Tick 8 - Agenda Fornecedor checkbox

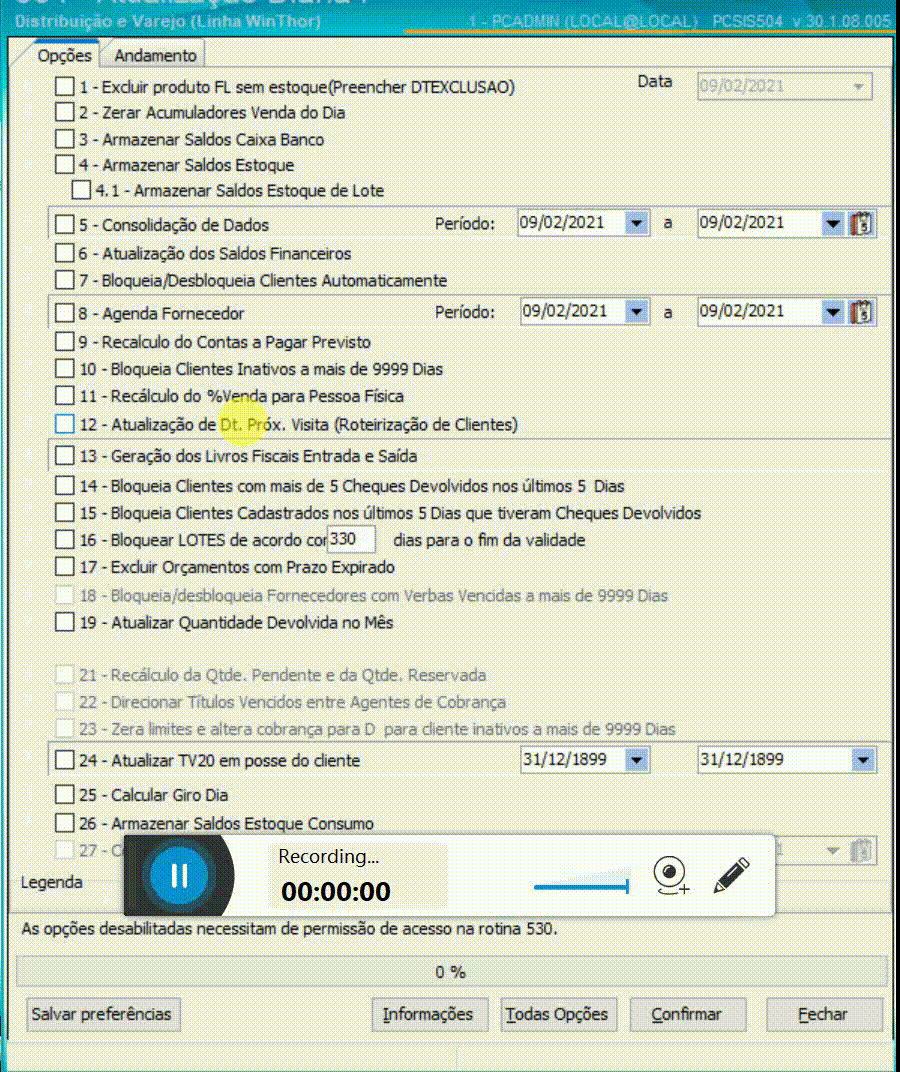[64, 313]
